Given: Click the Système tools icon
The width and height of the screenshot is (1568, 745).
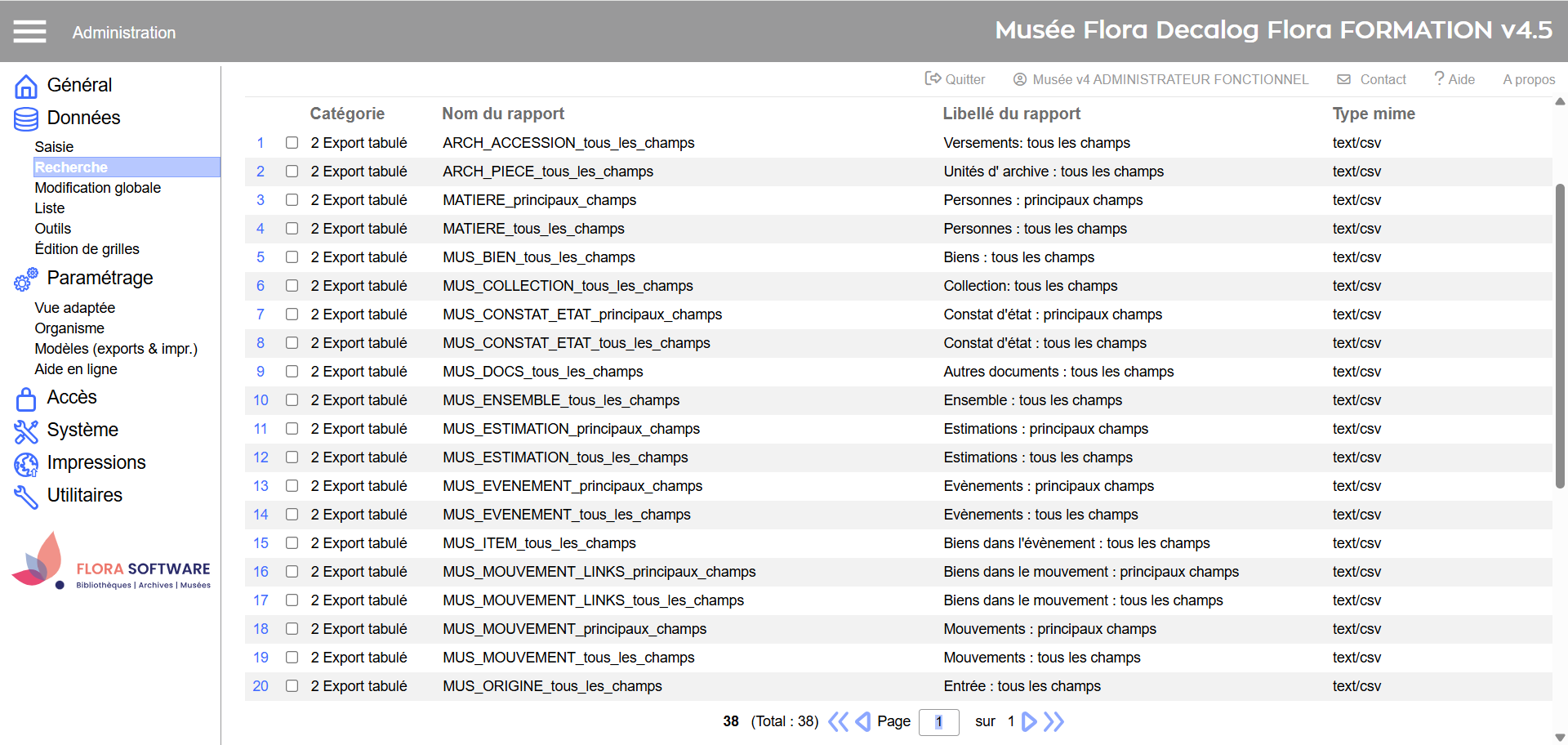Looking at the screenshot, I should [26, 431].
